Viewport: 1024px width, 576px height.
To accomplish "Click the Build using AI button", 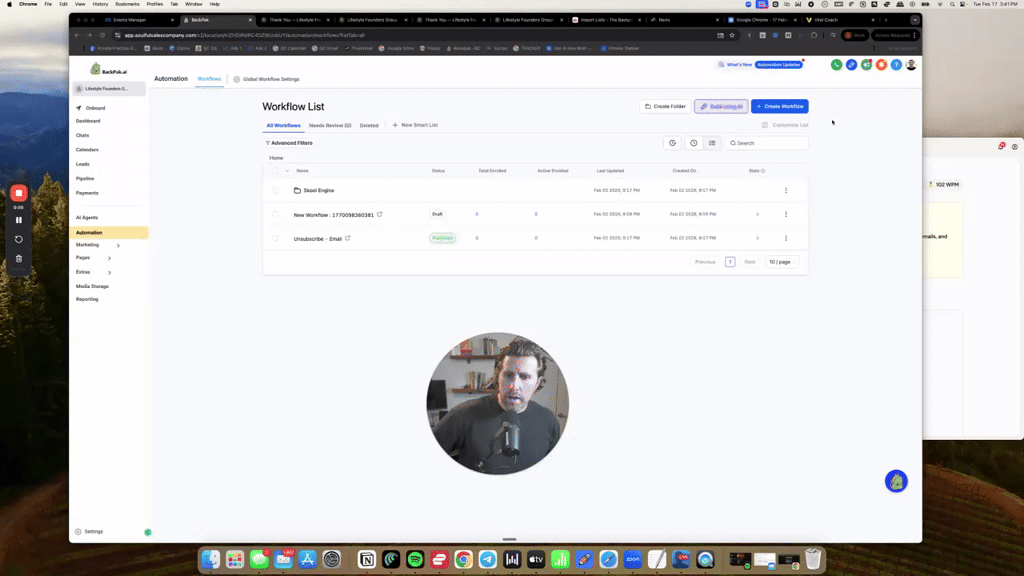I will pos(721,106).
